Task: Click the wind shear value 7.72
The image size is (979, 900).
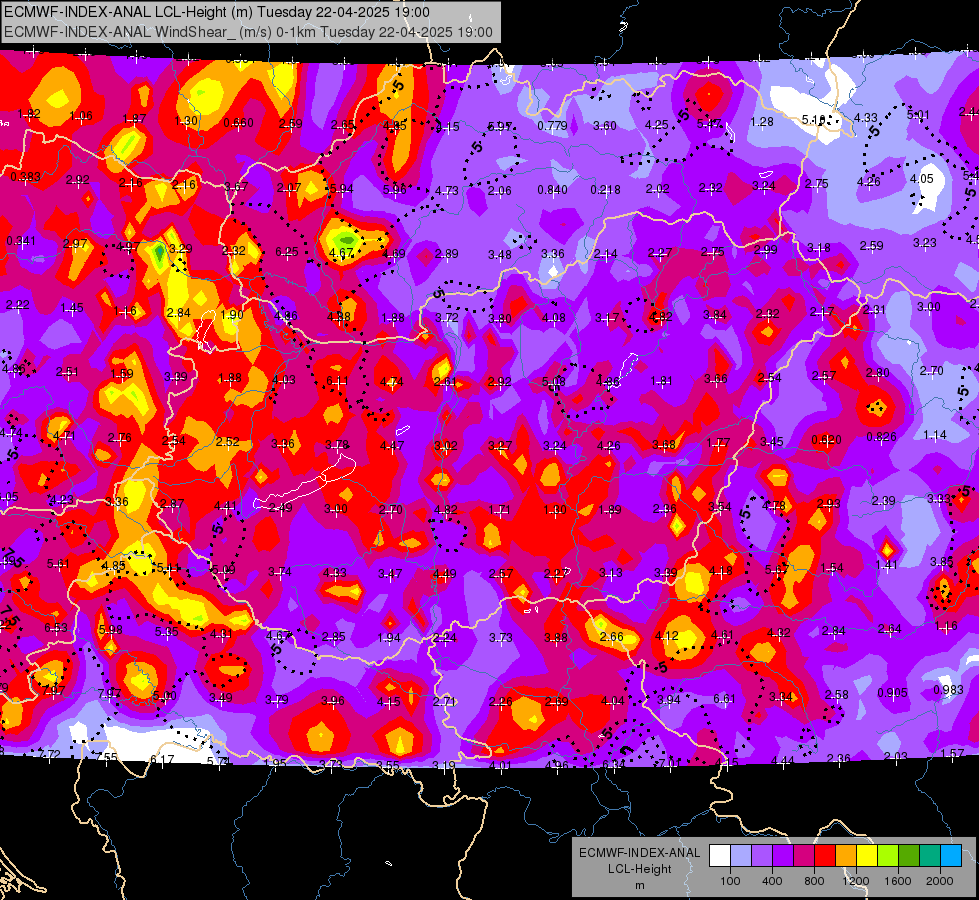Action: [49, 754]
